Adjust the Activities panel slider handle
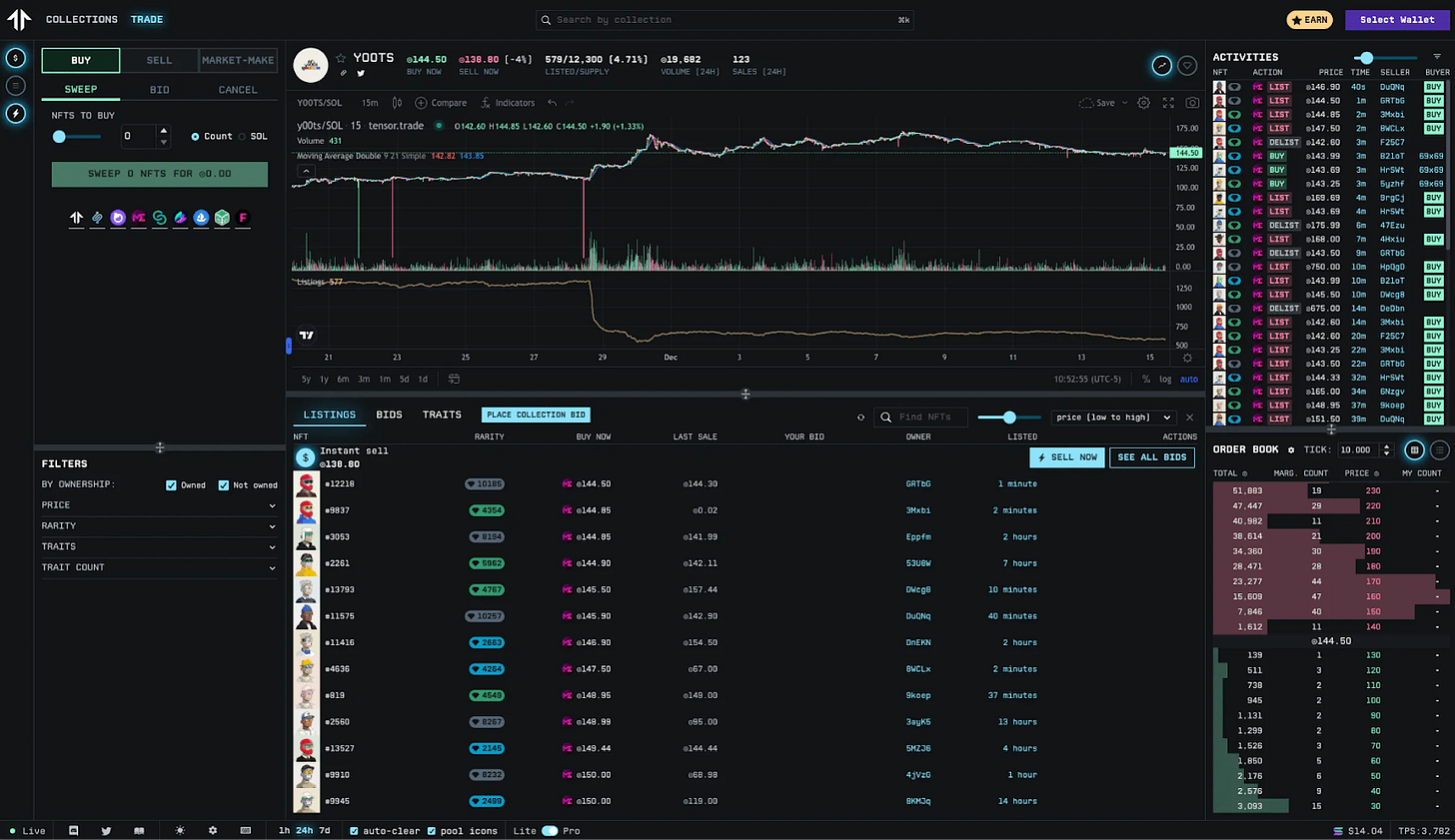The image size is (1455, 840). click(x=1366, y=58)
